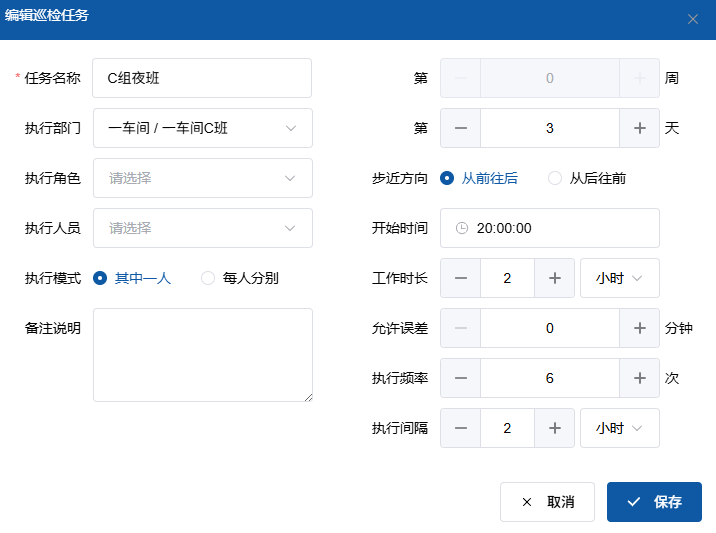Viewport: 716px width, 533px height.
Task: Increase 允许误差 minutes with plus button
Action: pos(639,328)
